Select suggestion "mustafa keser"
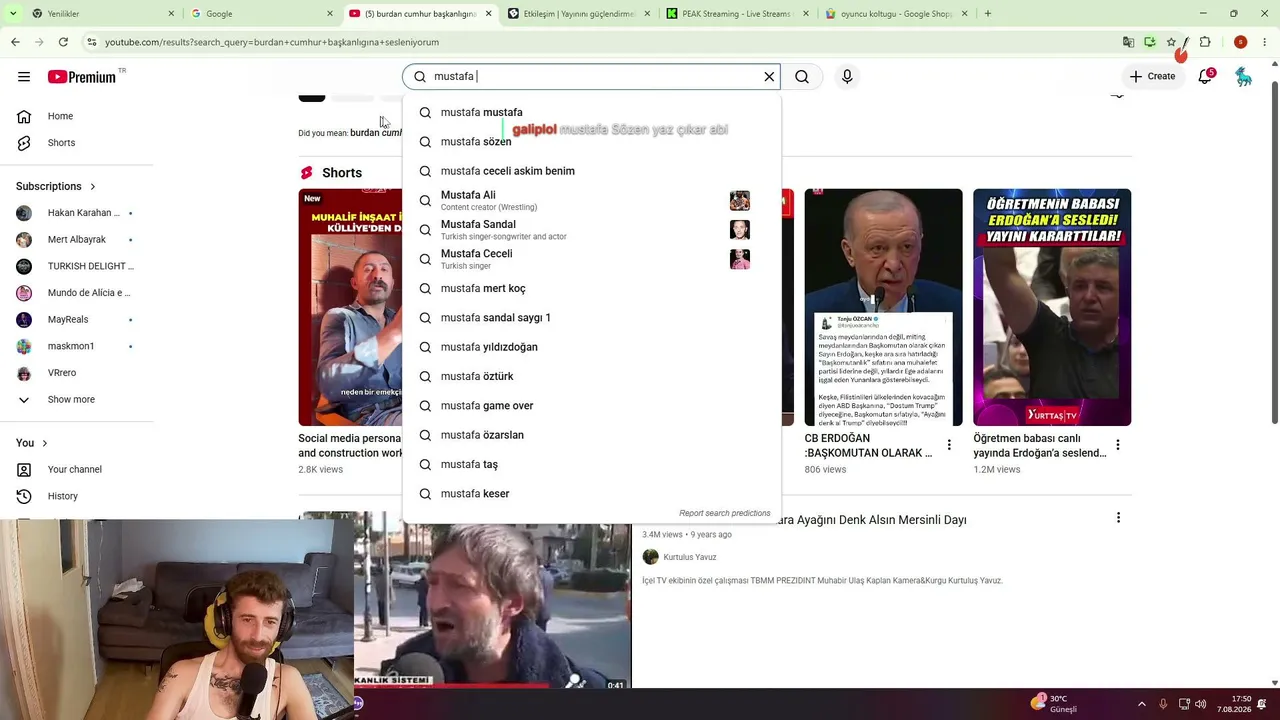 [x=592, y=494]
